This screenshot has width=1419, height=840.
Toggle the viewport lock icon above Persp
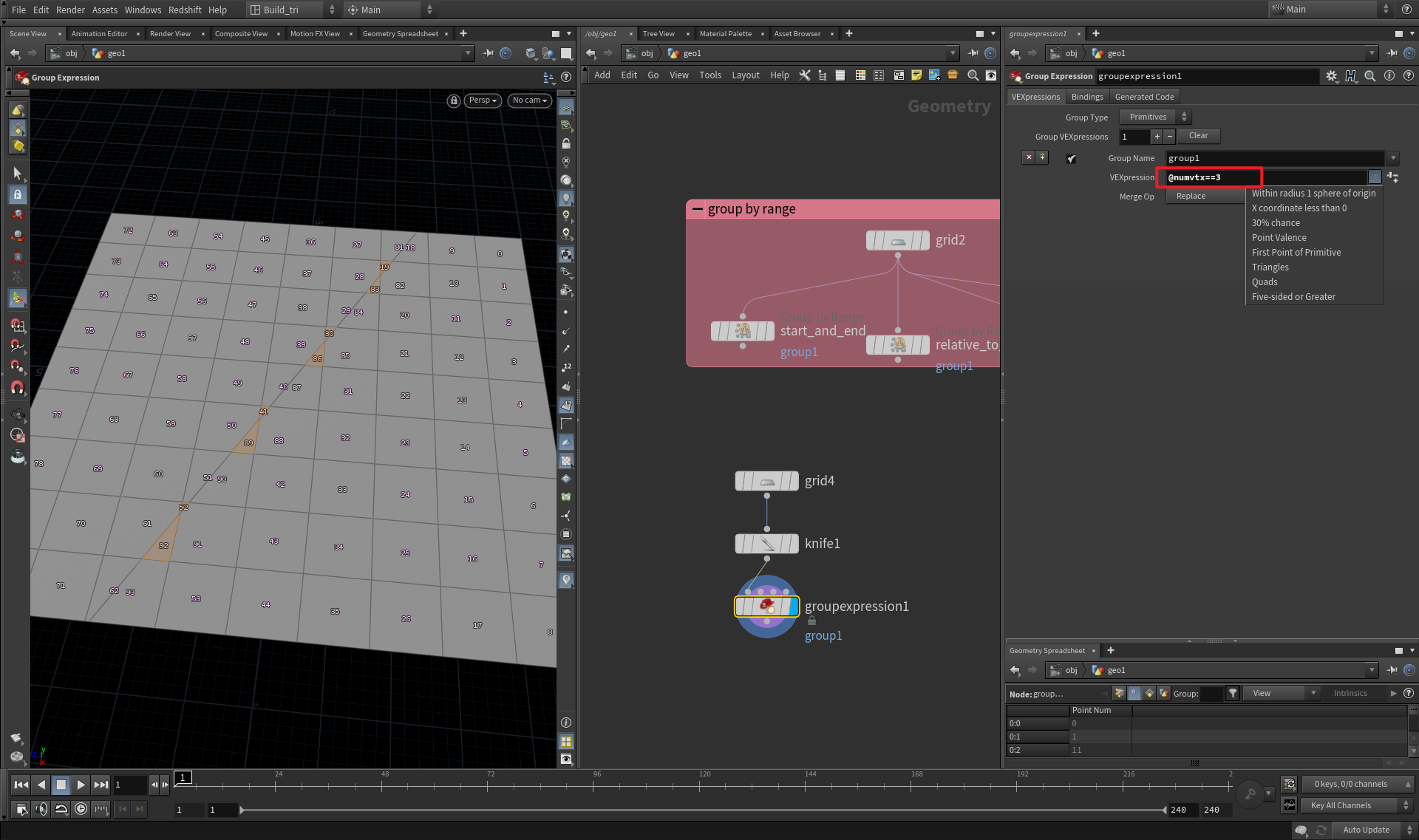(454, 100)
